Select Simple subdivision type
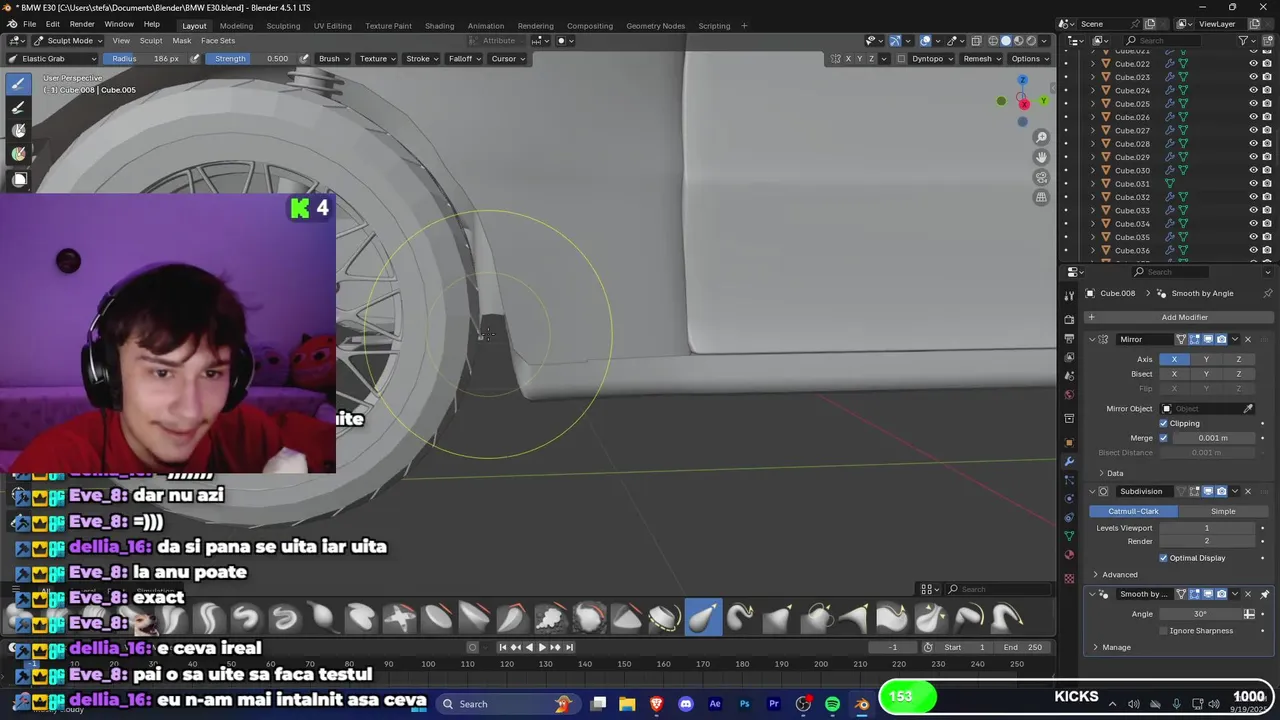 pyautogui.click(x=1222, y=511)
